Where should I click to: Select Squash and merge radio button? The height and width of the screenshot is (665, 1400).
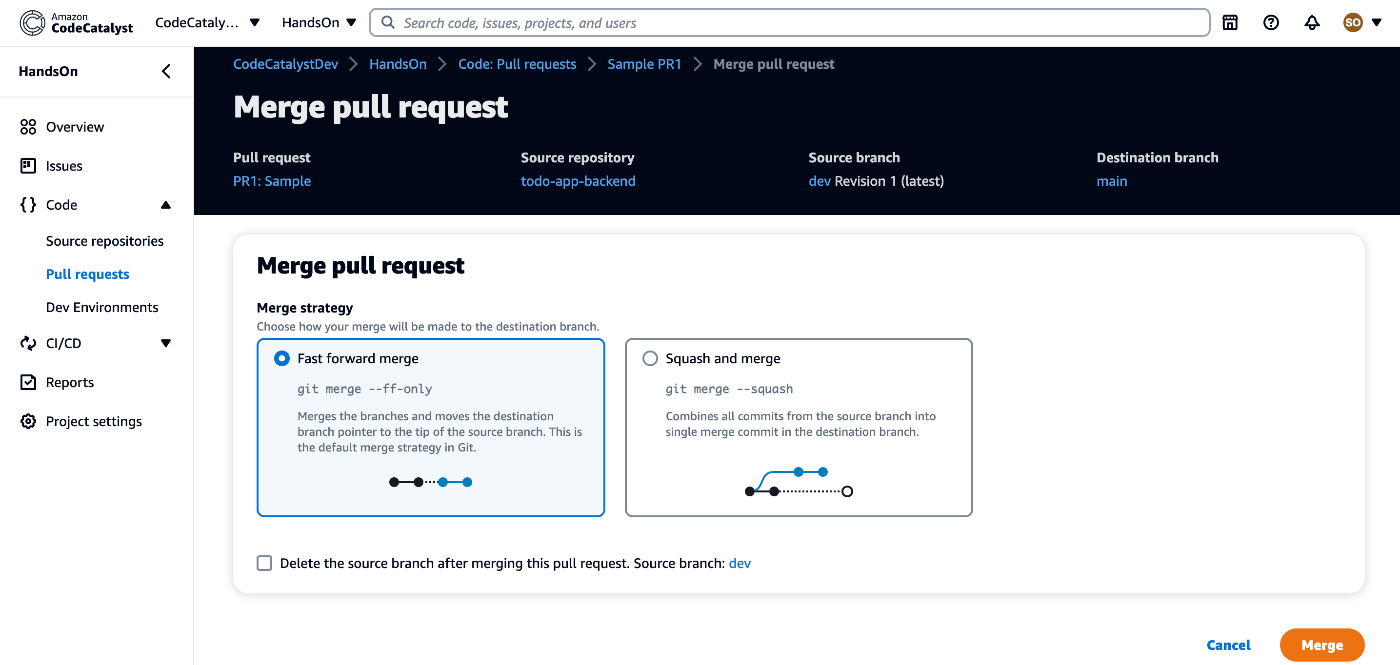coord(650,358)
